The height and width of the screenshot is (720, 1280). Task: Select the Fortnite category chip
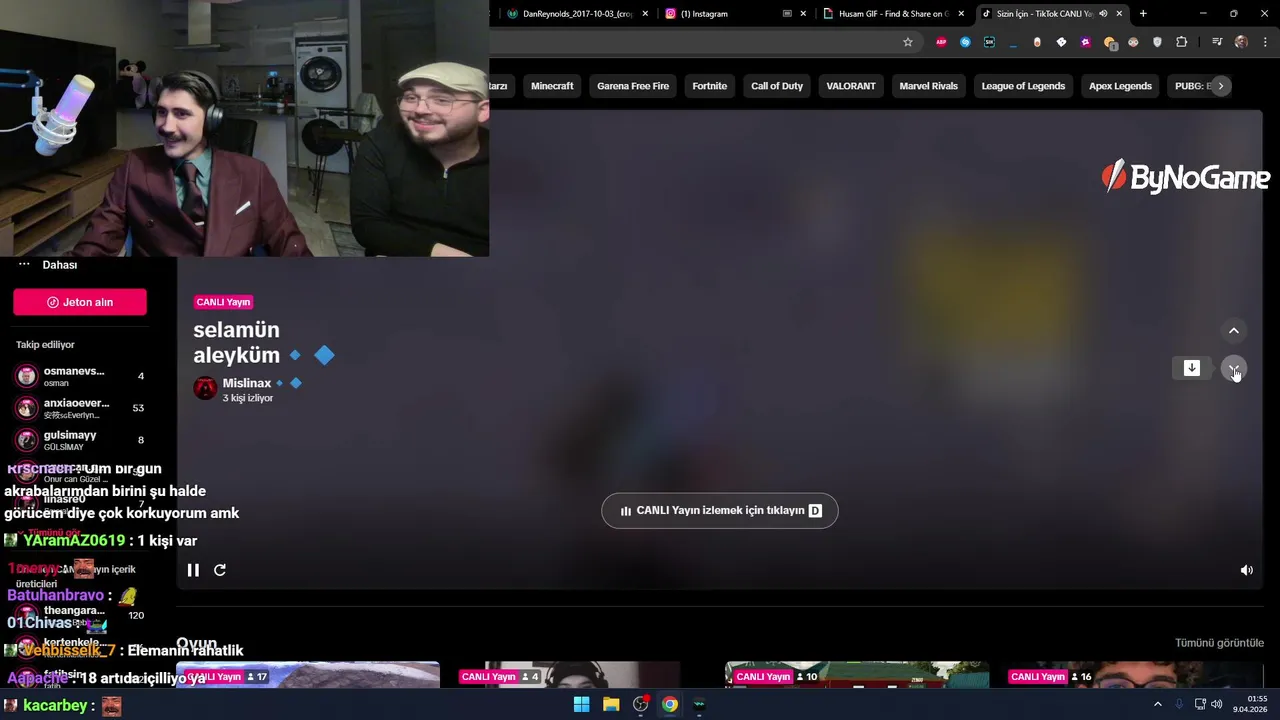pos(710,86)
